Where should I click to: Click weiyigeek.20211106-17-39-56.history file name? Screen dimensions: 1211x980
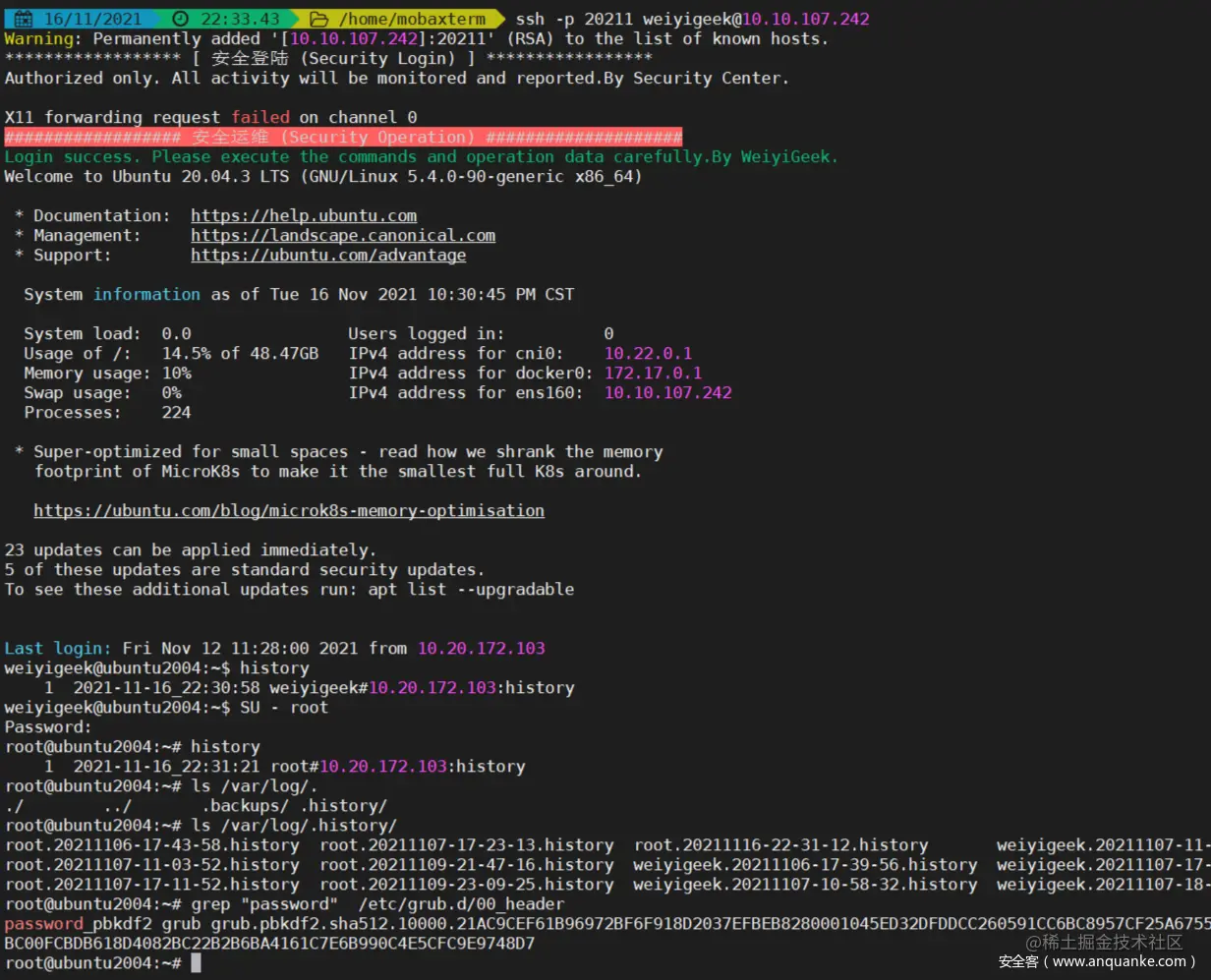805,864
